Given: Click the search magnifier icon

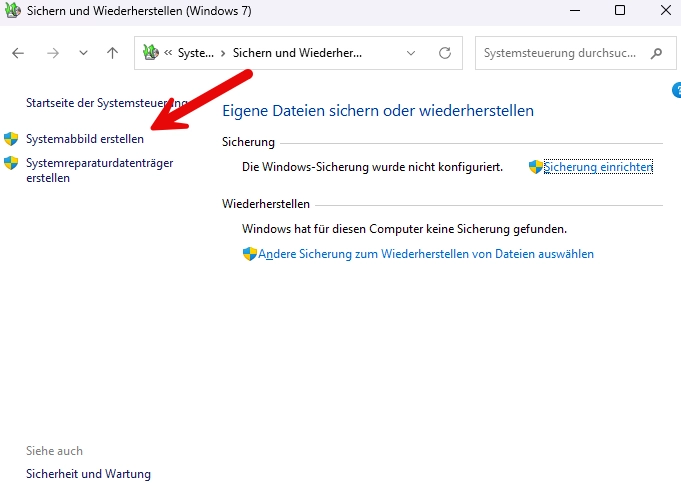Looking at the screenshot, I should pos(656,53).
